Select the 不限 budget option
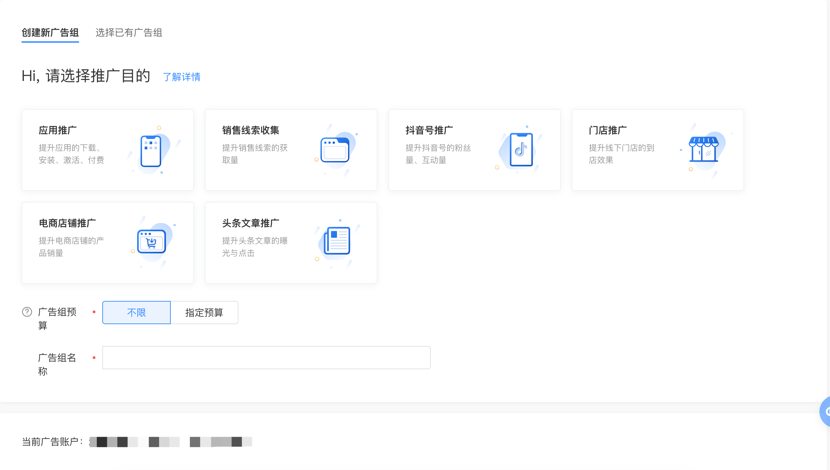The width and height of the screenshot is (830, 470). 136,312
